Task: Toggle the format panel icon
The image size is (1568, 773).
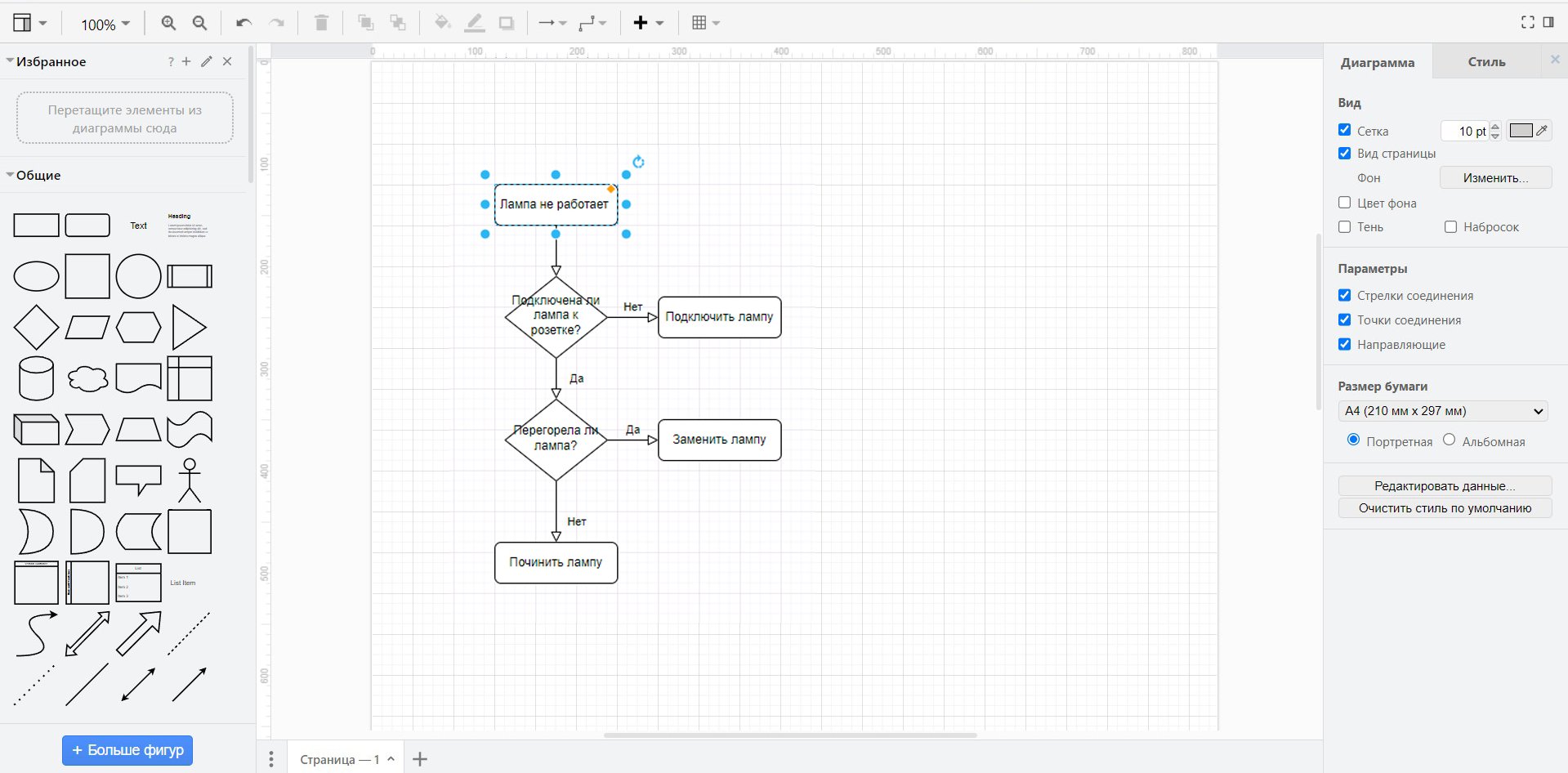Action: tap(1548, 22)
